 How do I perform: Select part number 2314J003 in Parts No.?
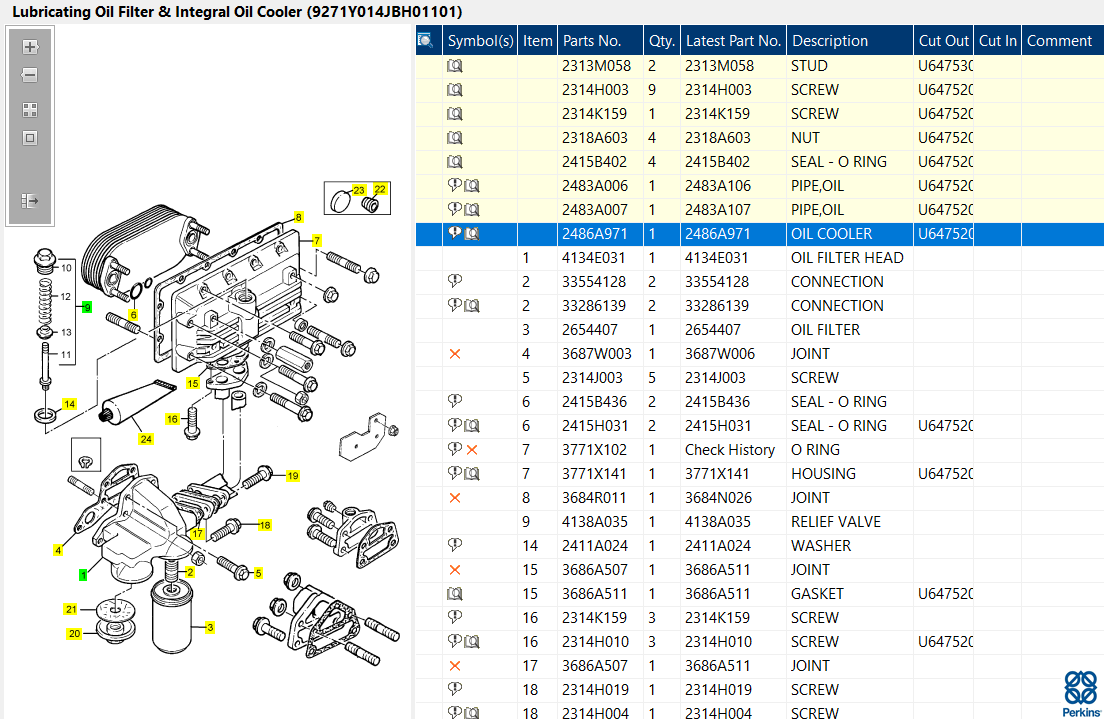pyautogui.click(x=601, y=377)
